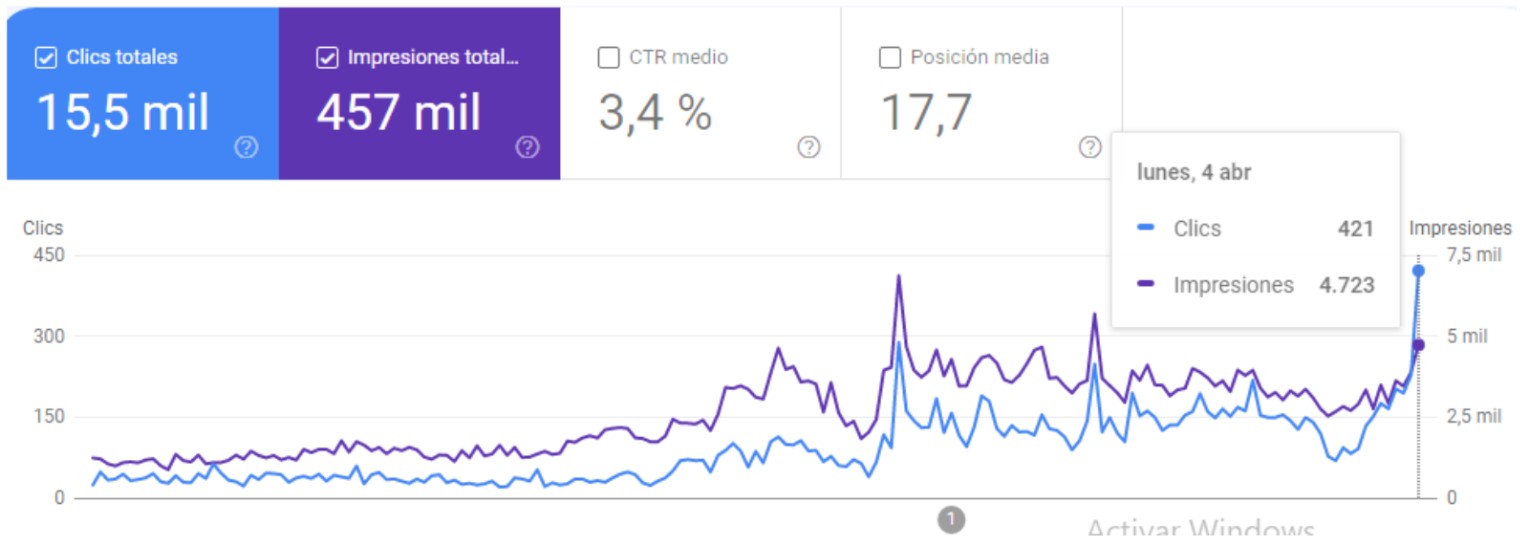Screen dimensions: 1522x544
Task: Click the Clics axis label
Action: coord(43,228)
